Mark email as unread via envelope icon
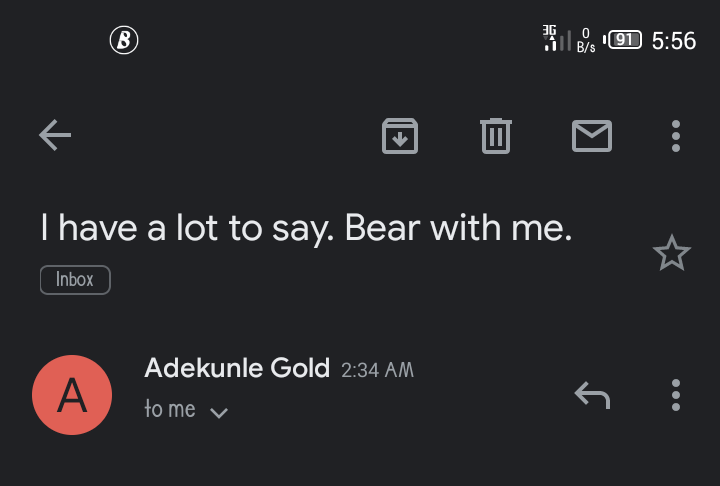This screenshot has height=486, width=720. (591, 135)
